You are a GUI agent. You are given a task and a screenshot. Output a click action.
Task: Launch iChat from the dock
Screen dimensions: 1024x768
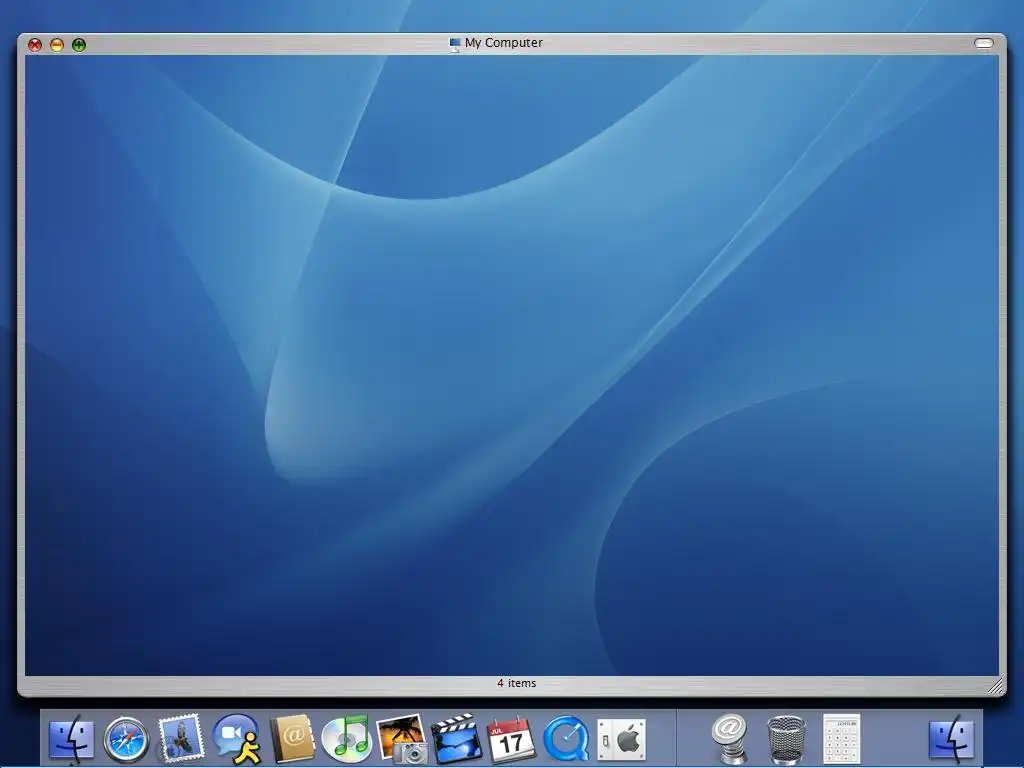click(x=236, y=739)
